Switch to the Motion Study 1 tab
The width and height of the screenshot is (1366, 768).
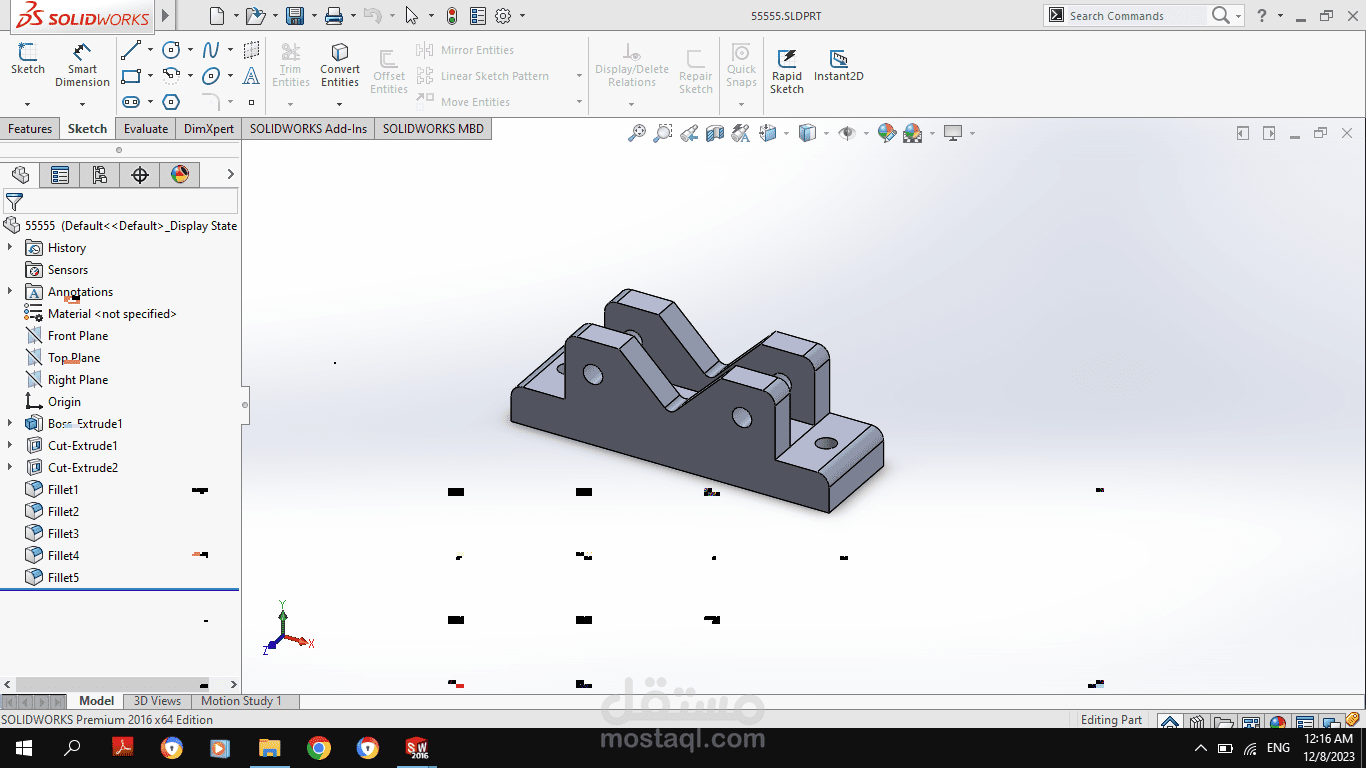242,701
